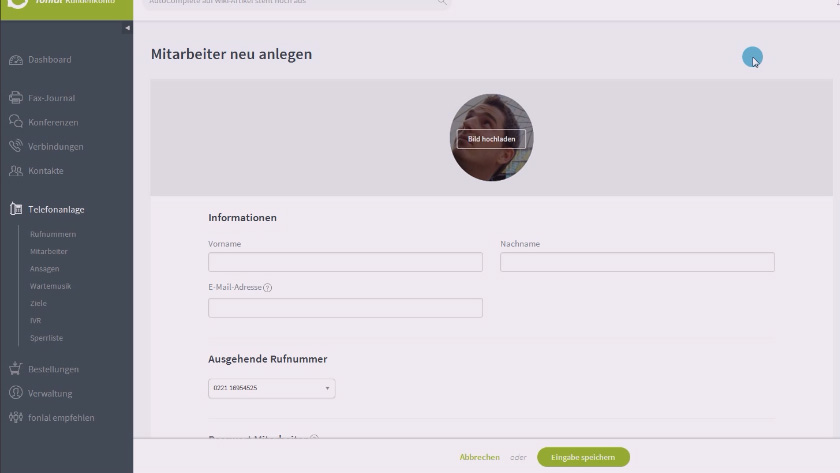This screenshot has width=840, height=473.
Task: Click the Konferenzen chat bubbles icon
Action: [x=16, y=122]
